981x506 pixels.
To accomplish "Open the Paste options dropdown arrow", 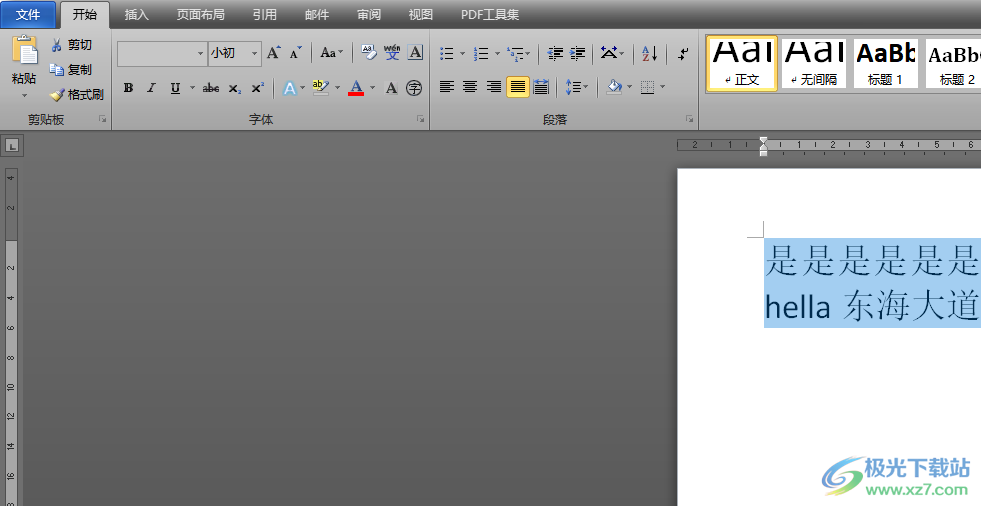I will click(25, 96).
